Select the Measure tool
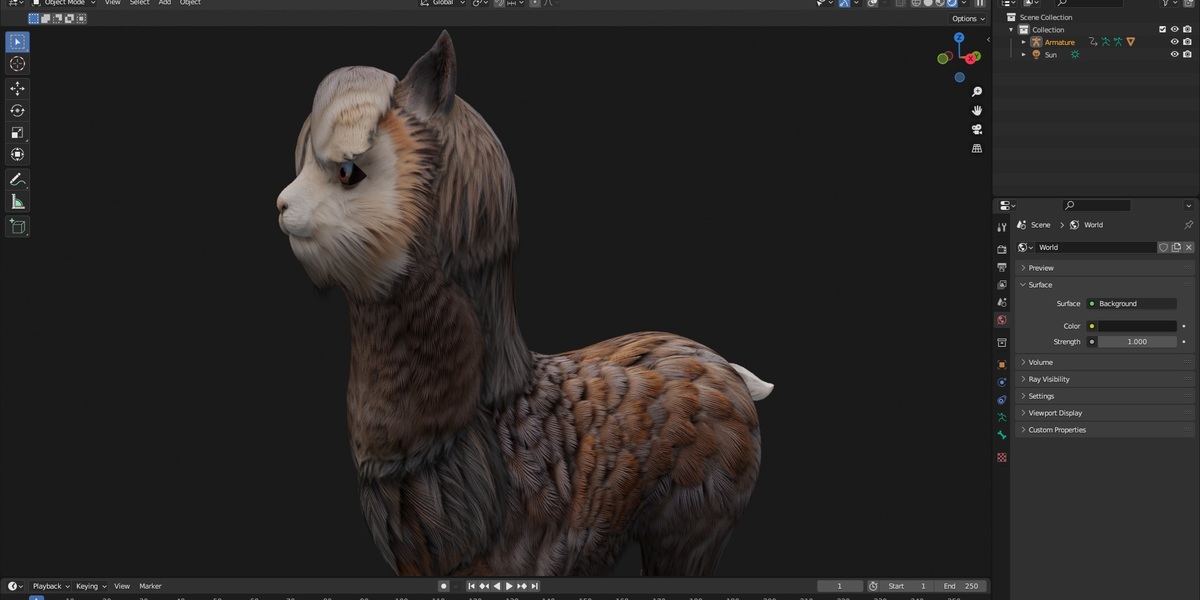 17,202
